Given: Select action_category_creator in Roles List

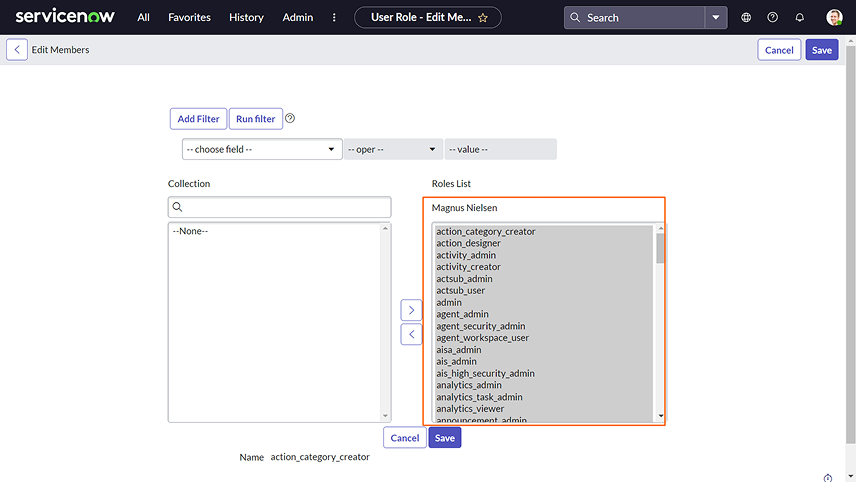Looking at the screenshot, I should coord(544,231).
